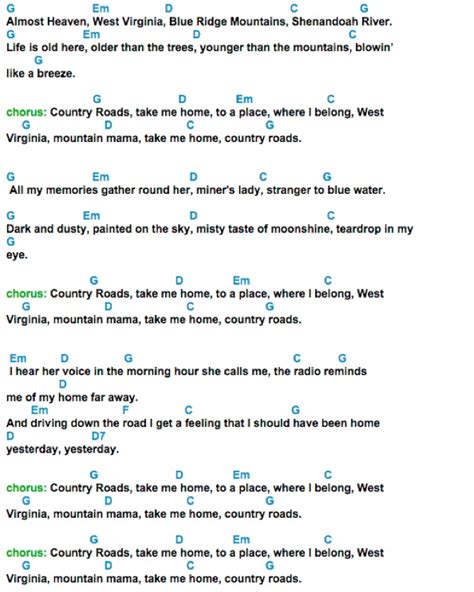
Task: Click the Em chord above 'West Virginia' in first line
Action: (x=101, y=8)
